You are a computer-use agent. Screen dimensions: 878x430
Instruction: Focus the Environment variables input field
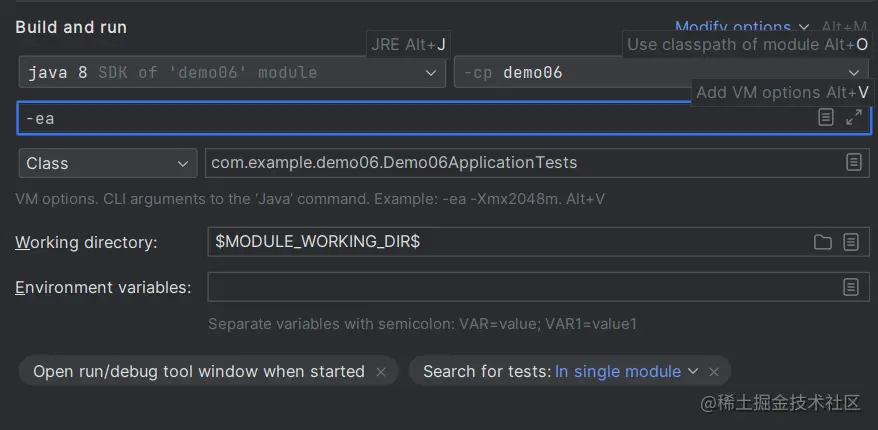520,288
